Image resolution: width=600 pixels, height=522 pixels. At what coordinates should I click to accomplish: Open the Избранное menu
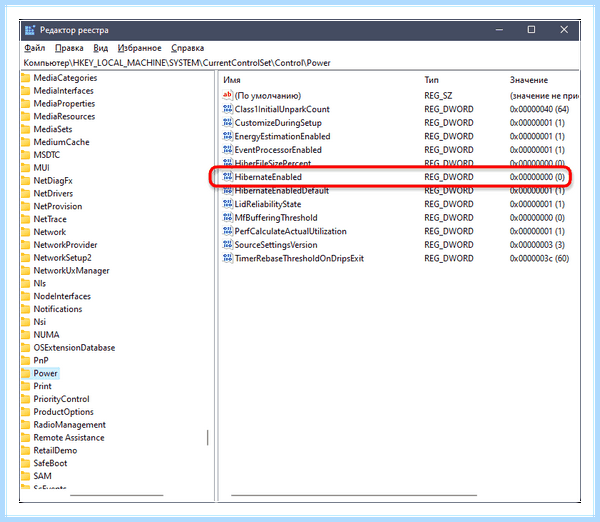click(x=139, y=48)
